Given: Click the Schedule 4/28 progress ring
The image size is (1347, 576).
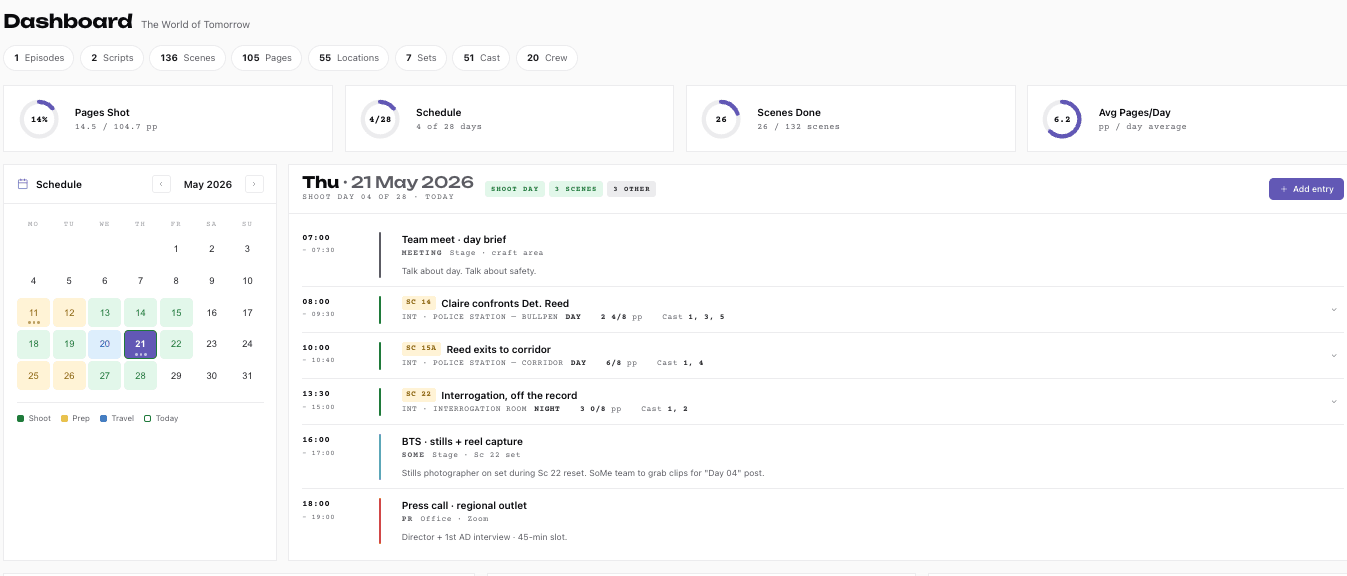Looking at the screenshot, I should (x=380, y=119).
